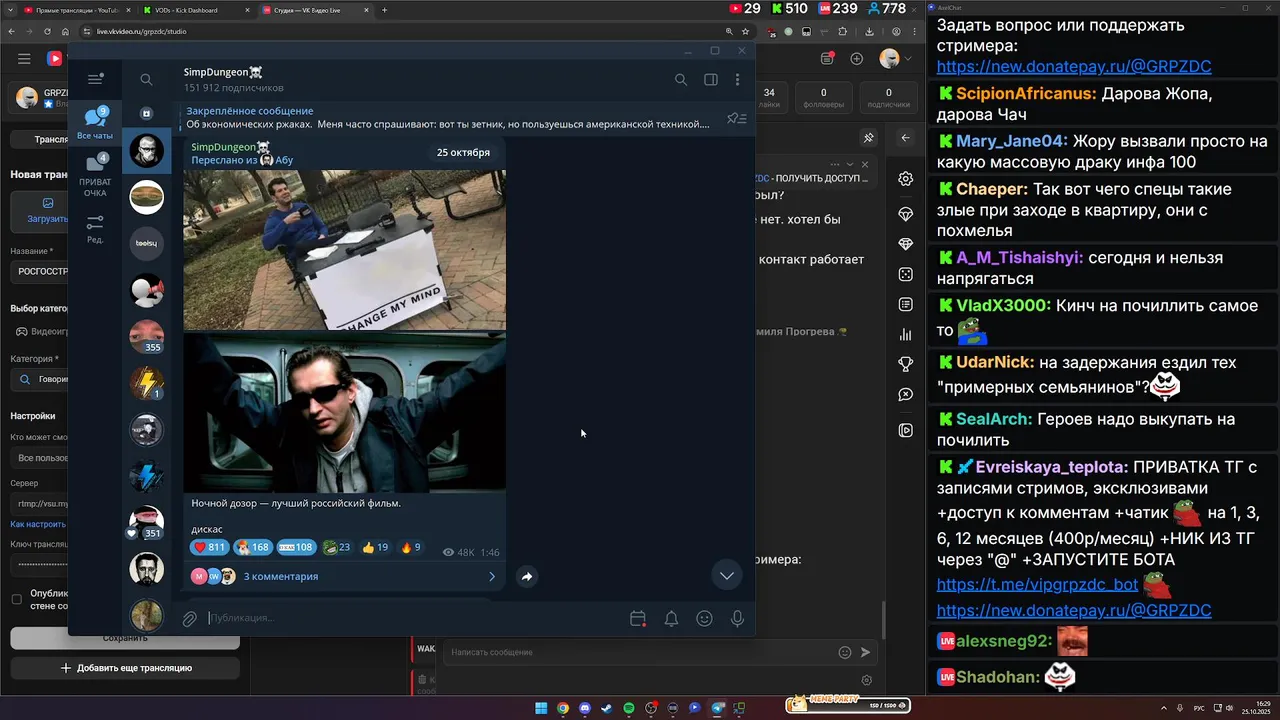
Task: Toggle silent broadcast bell icon
Action: point(671,619)
